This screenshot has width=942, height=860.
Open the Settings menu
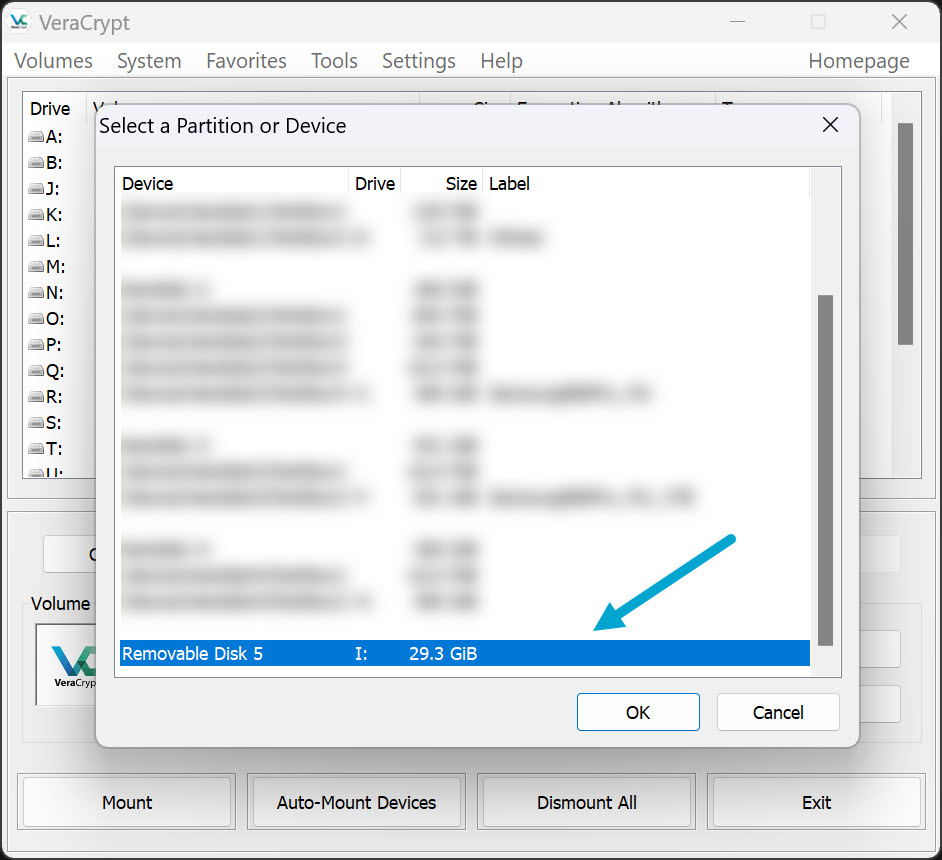(x=418, y=61)
